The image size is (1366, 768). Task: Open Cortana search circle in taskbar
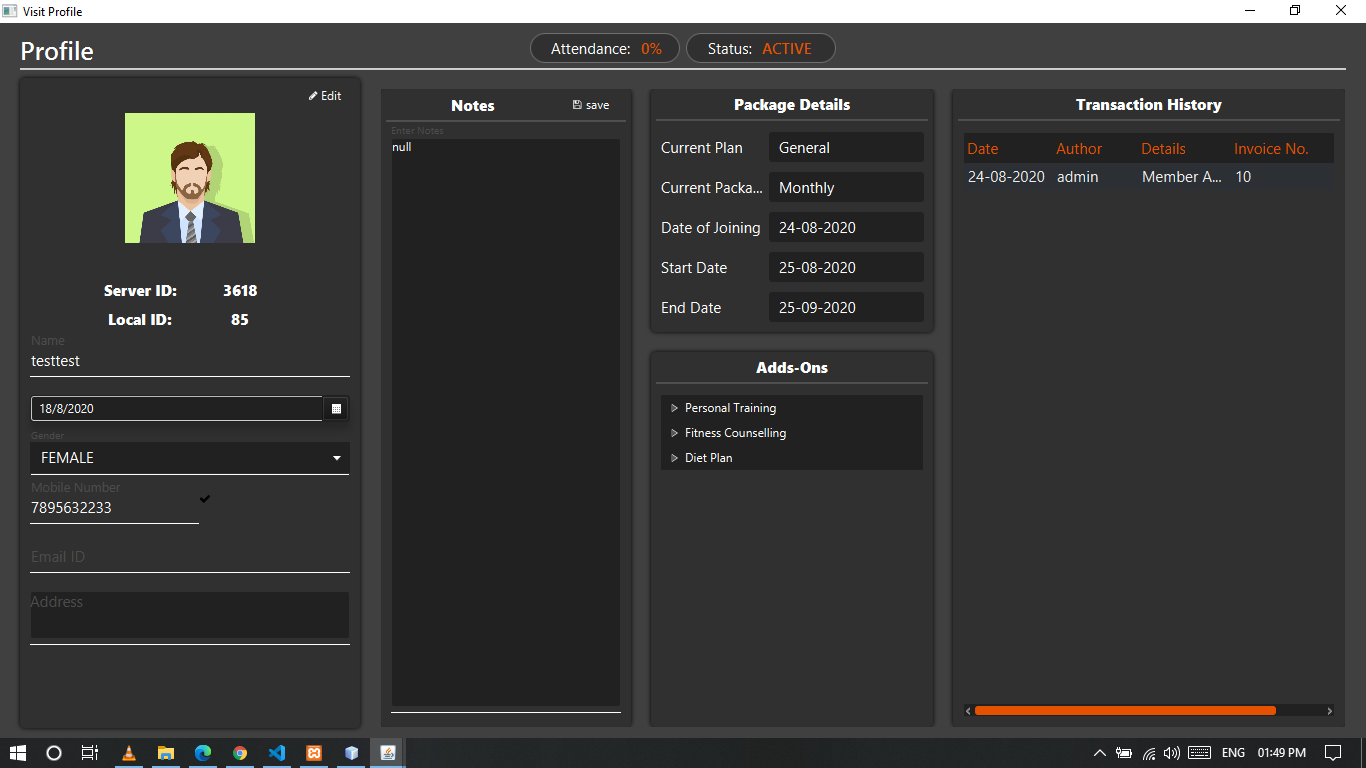(54, 753)
